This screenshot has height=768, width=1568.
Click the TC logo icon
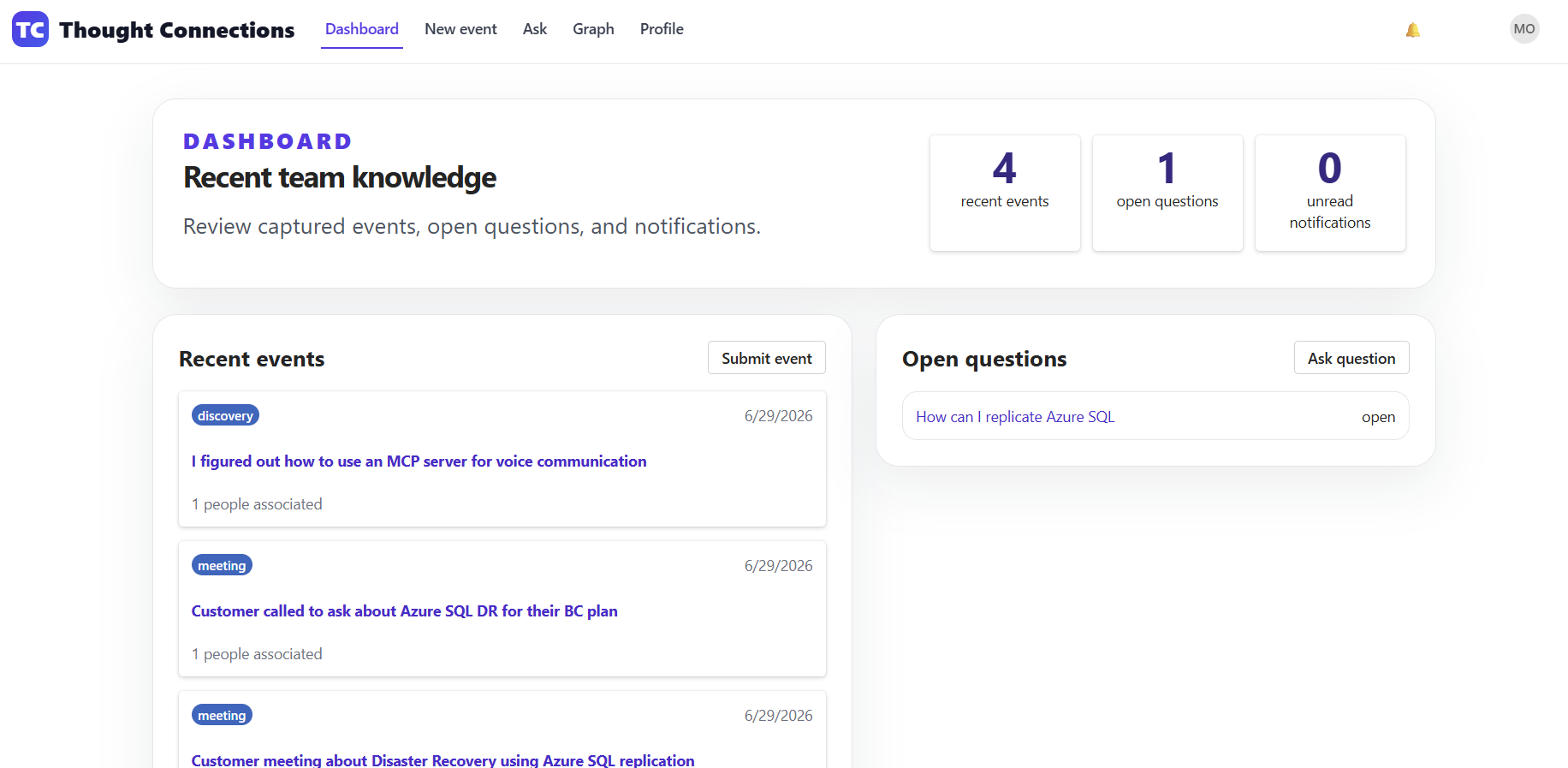[30, 30]
